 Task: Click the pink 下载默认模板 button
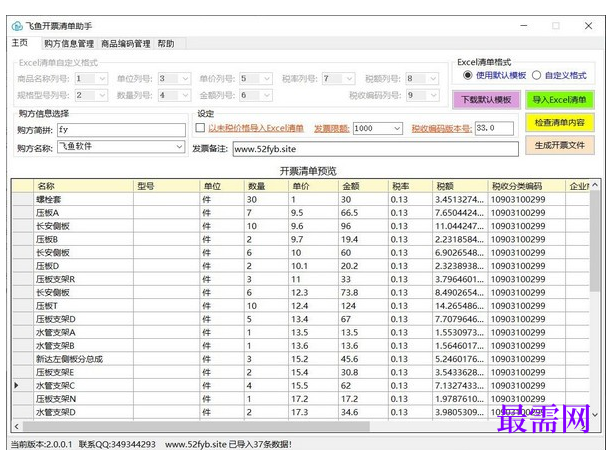(x=486, y=100)
